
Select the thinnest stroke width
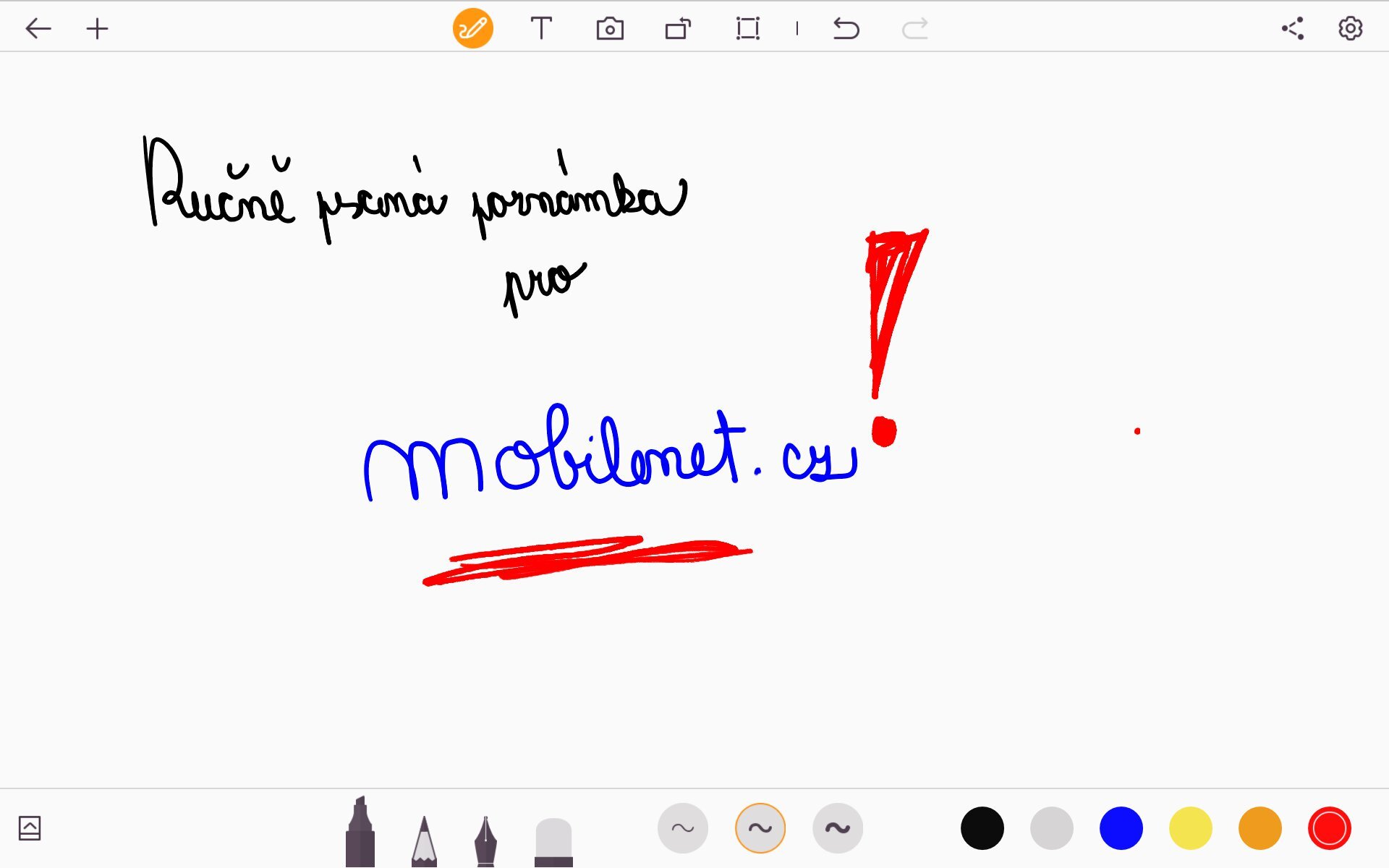coord(682,828)
